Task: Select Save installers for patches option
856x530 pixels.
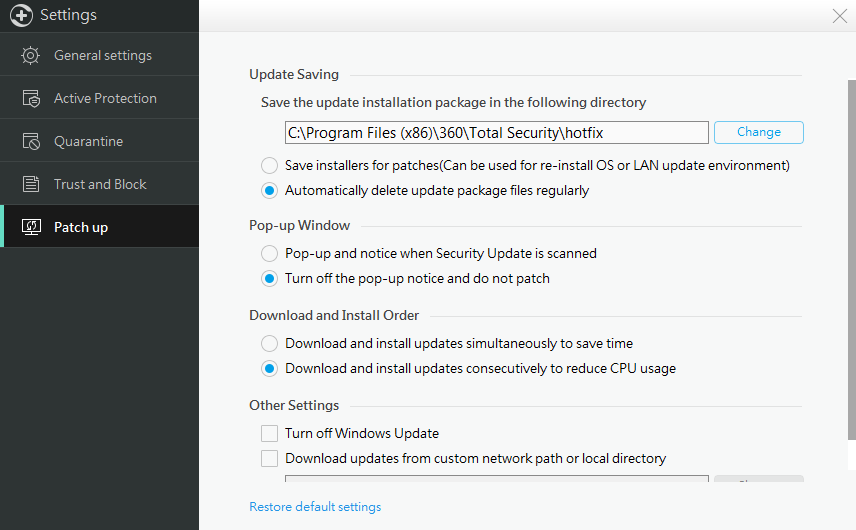Action: pyautogui.click(x=269, y=165)
